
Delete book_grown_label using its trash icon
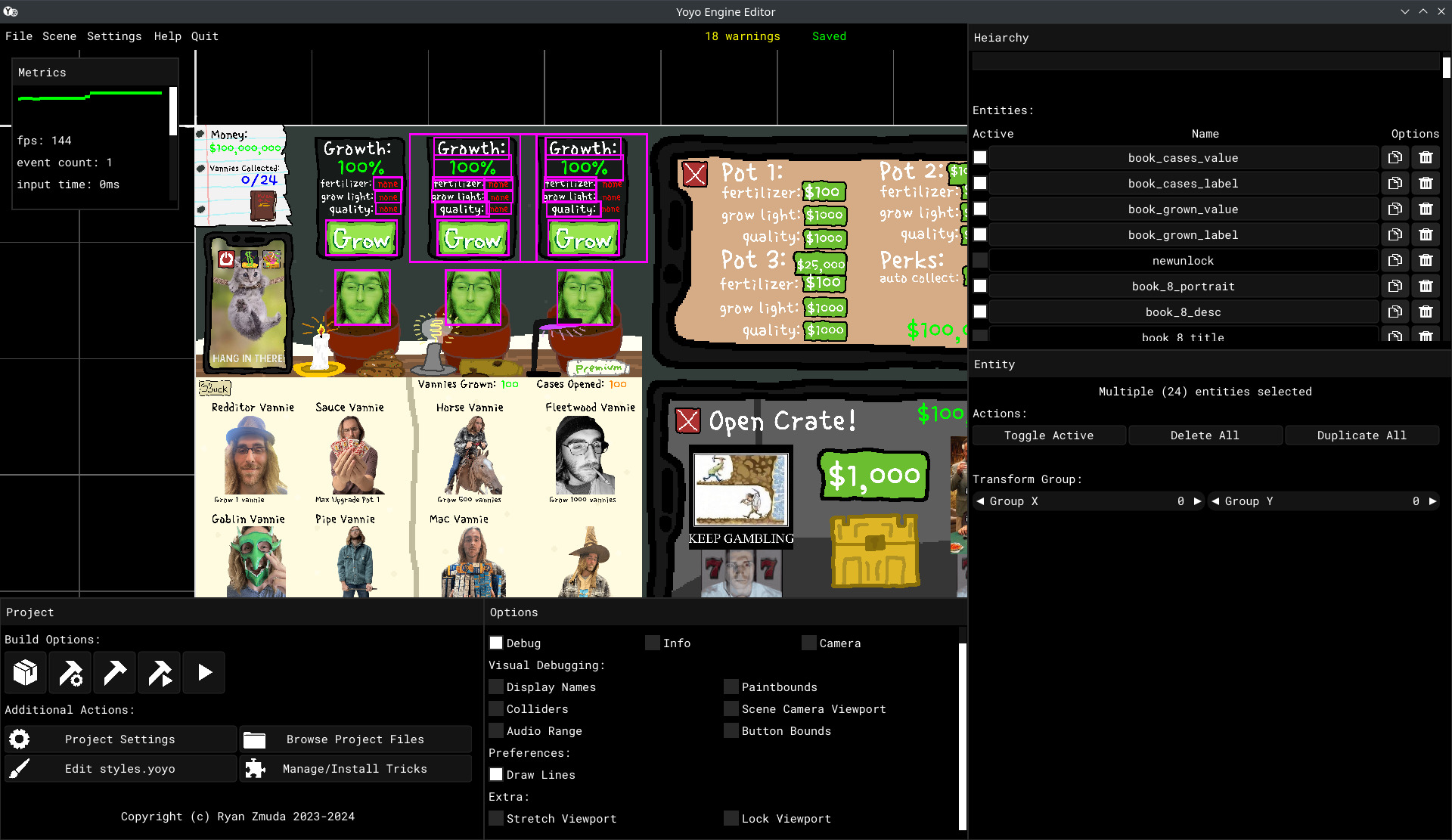pyautogui.click(x=1426, y=235)
